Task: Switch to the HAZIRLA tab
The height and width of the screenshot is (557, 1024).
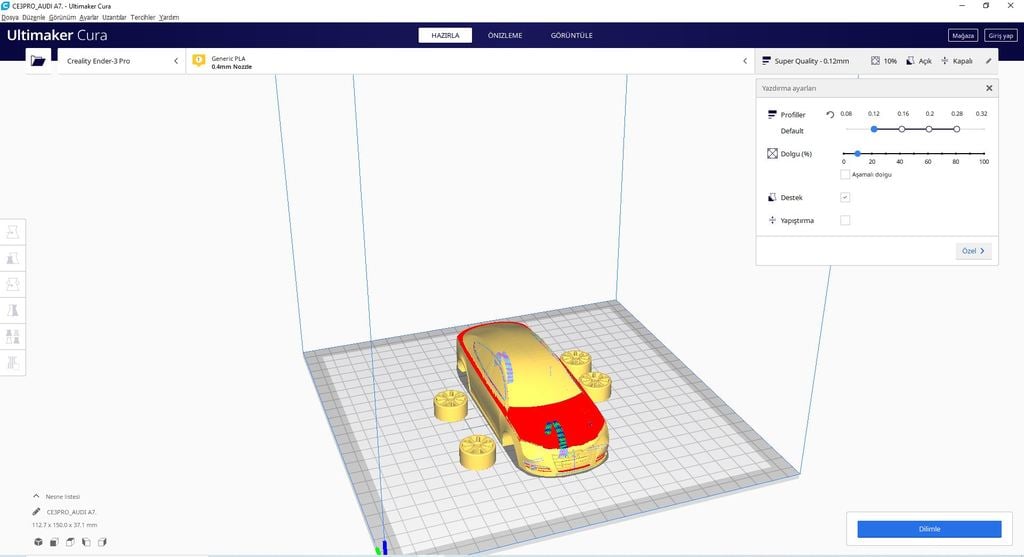Action: [x=445, y=35]
